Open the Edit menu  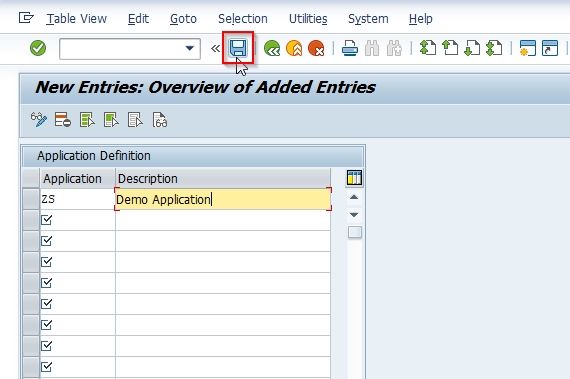(138, 19)
